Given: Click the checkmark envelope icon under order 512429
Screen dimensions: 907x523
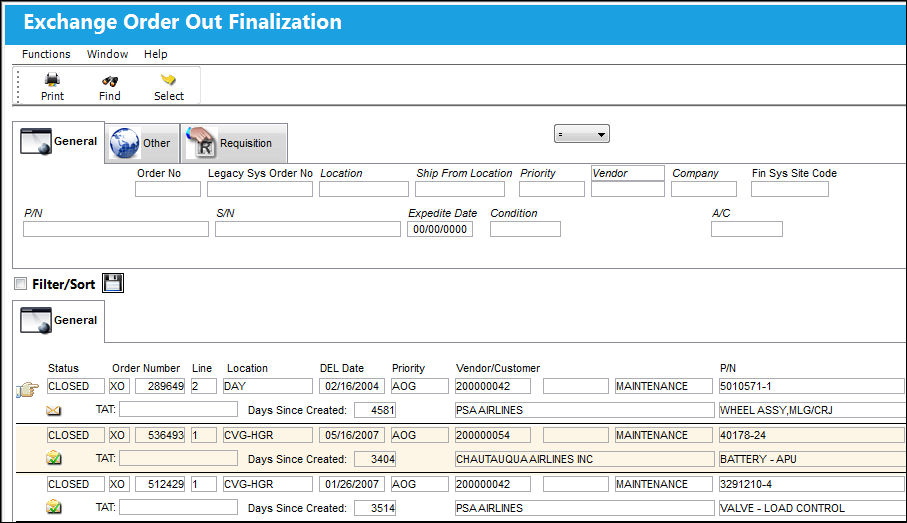Looking at the screenshot, I should (x=54, y=507).
